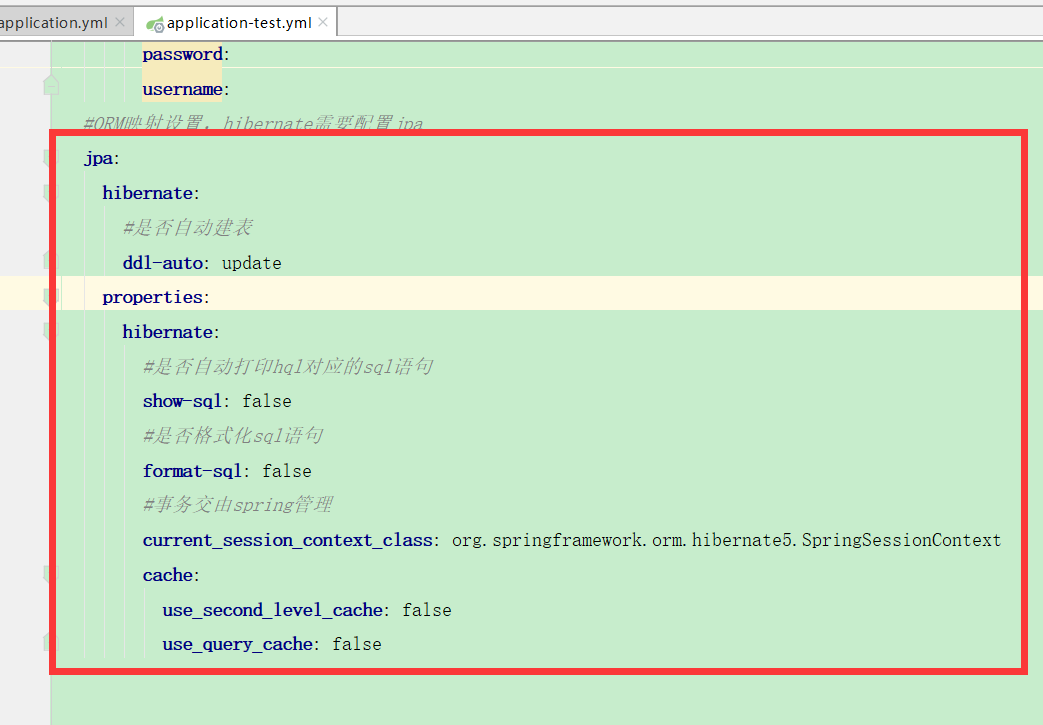1043x725 pixels.
Task: Click the gutter marker next to properties line
Action: tap(50, 296)
